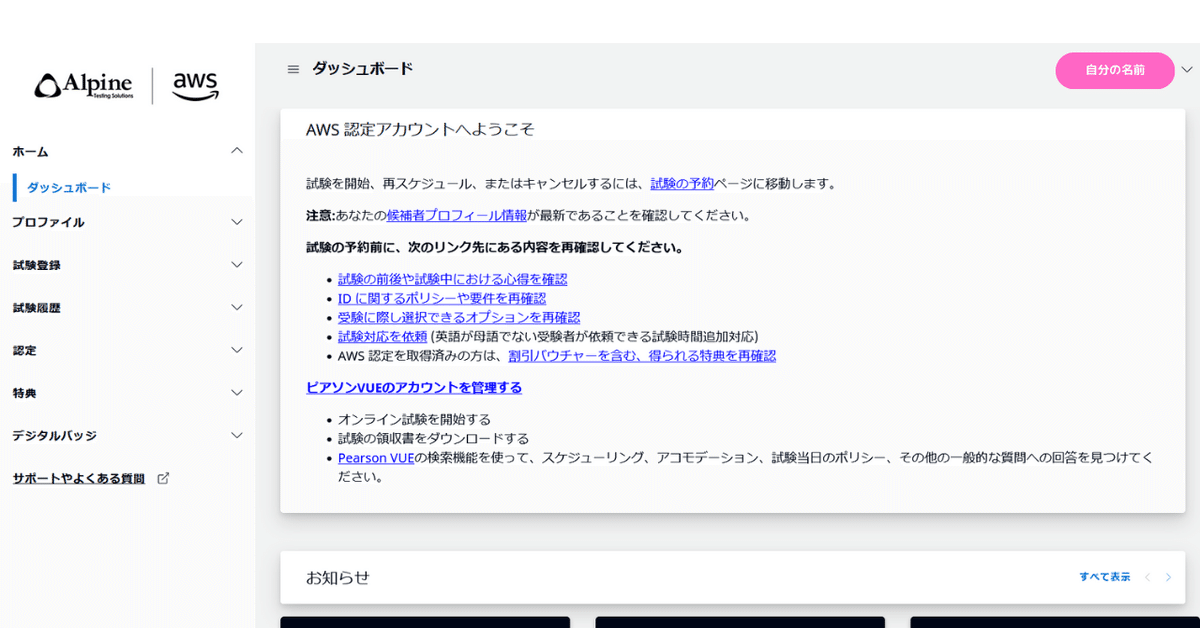This screenshot has width=1200, height=628.
Task: Open 受験に際し選択できるオプションを再確認 link
Action: click(x=459, y=317)
